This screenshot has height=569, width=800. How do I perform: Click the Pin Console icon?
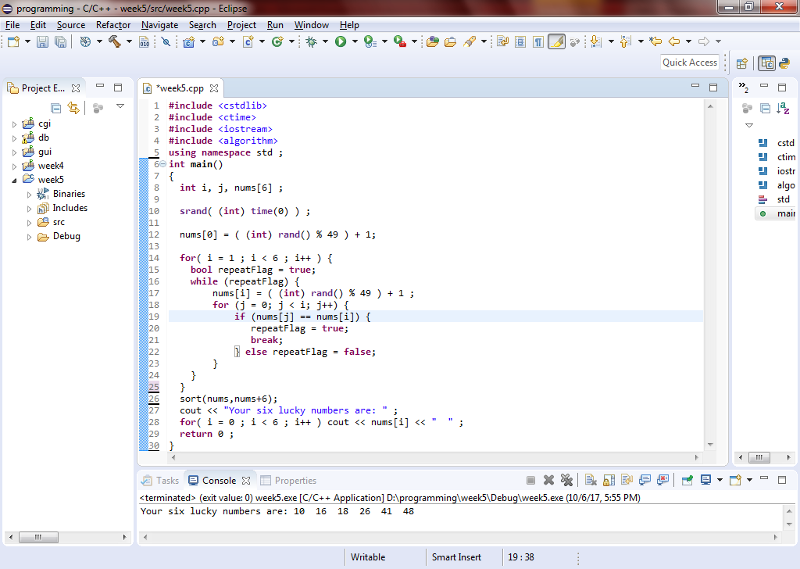click(x=687, y=480)
